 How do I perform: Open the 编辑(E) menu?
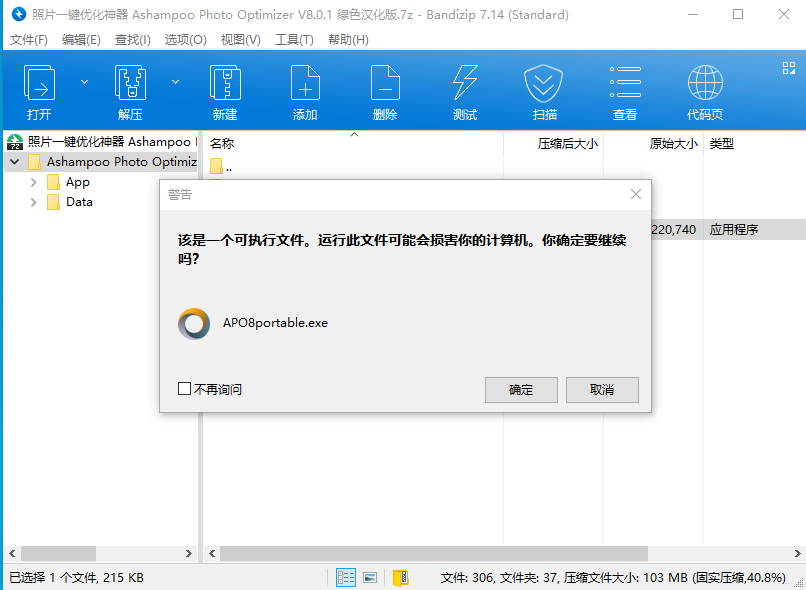[x=81, y=40]
